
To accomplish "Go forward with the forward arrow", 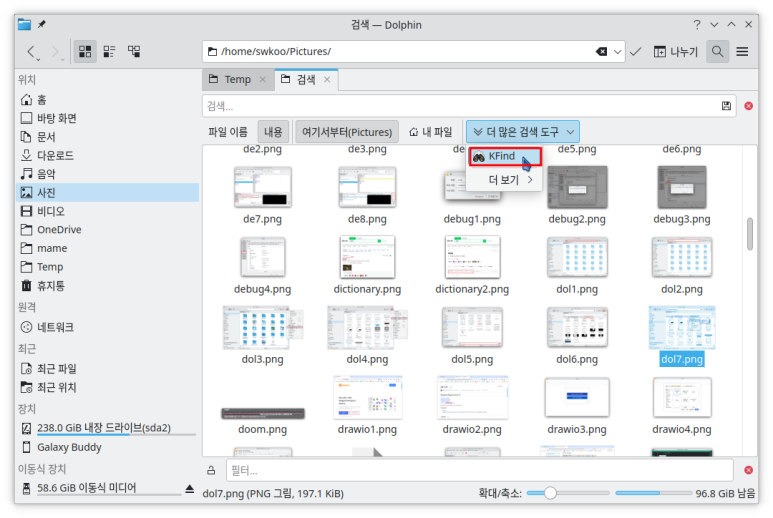I will pos(55,51).
